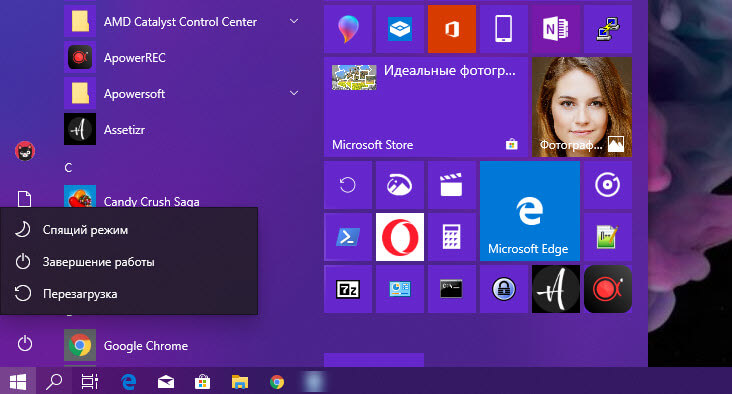
Task: Launch the orange Office tile
Action: point(452,29)
